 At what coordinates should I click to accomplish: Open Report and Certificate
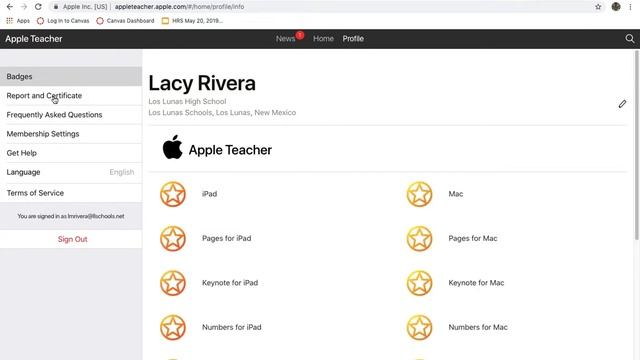pos(71,96)
